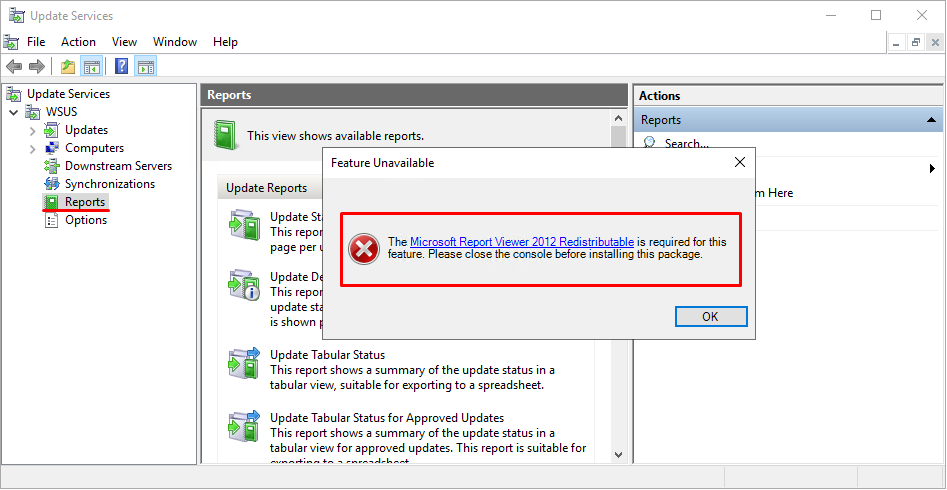Screen dimensions: 947x490
Task: Select Downstream Servers in the tree
Action: (x=118, y=166)
